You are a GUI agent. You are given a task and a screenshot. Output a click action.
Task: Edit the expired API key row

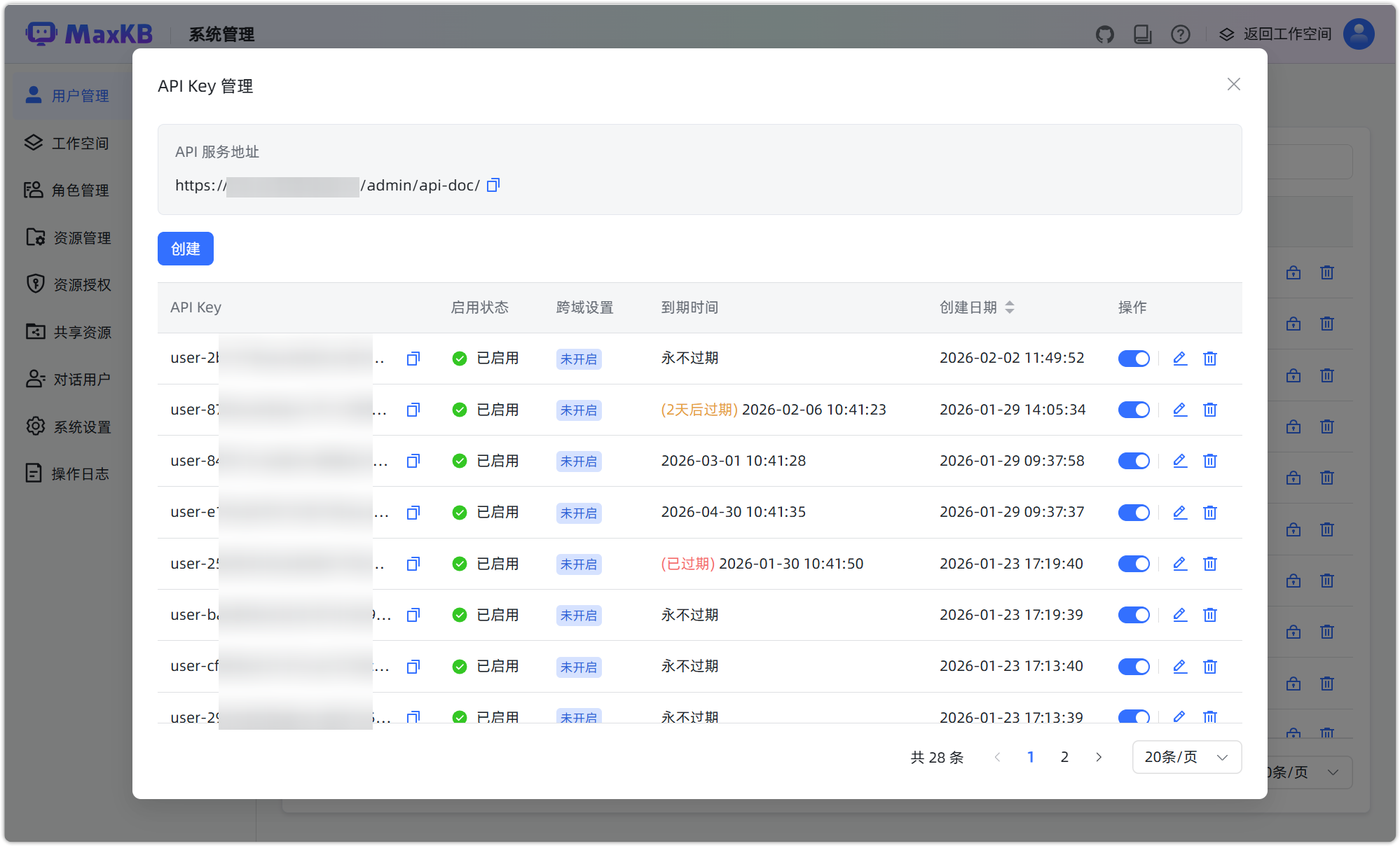pyautogui.click(x=1180, y=564)
